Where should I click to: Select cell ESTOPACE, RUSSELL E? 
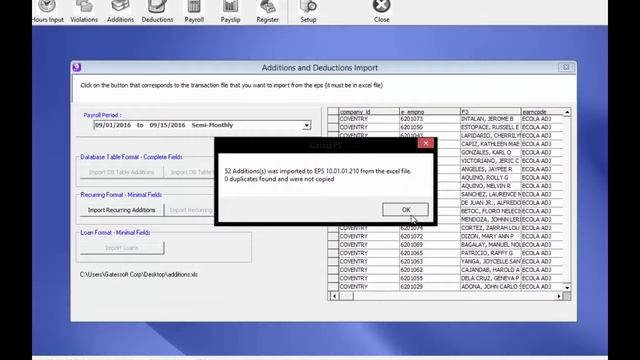tap(490, 127)
